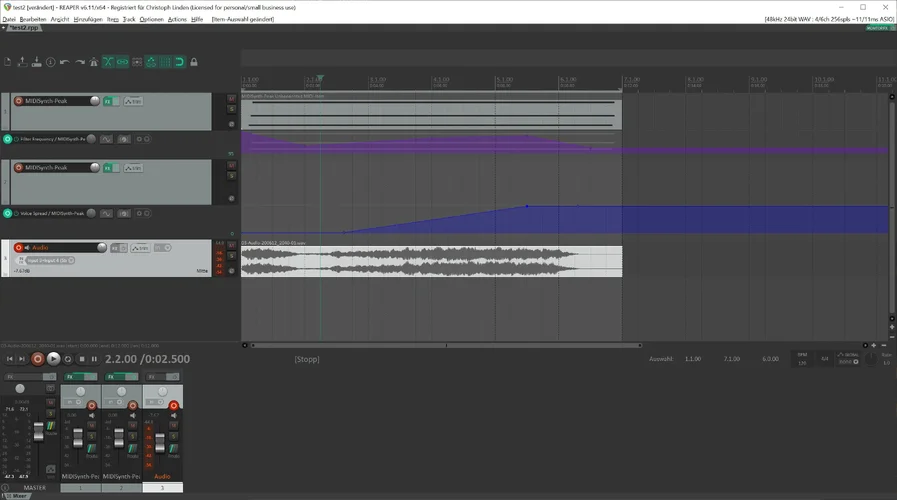This screenshot has height=500, width=897.
Task: Solo track 1 in track panel
Action: 232,109
